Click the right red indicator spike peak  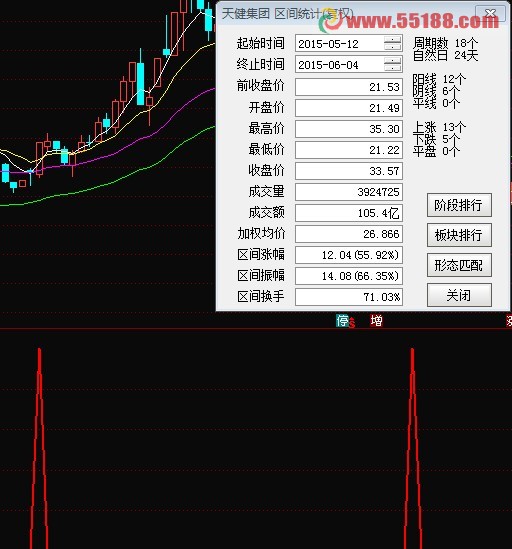point(413,350)
